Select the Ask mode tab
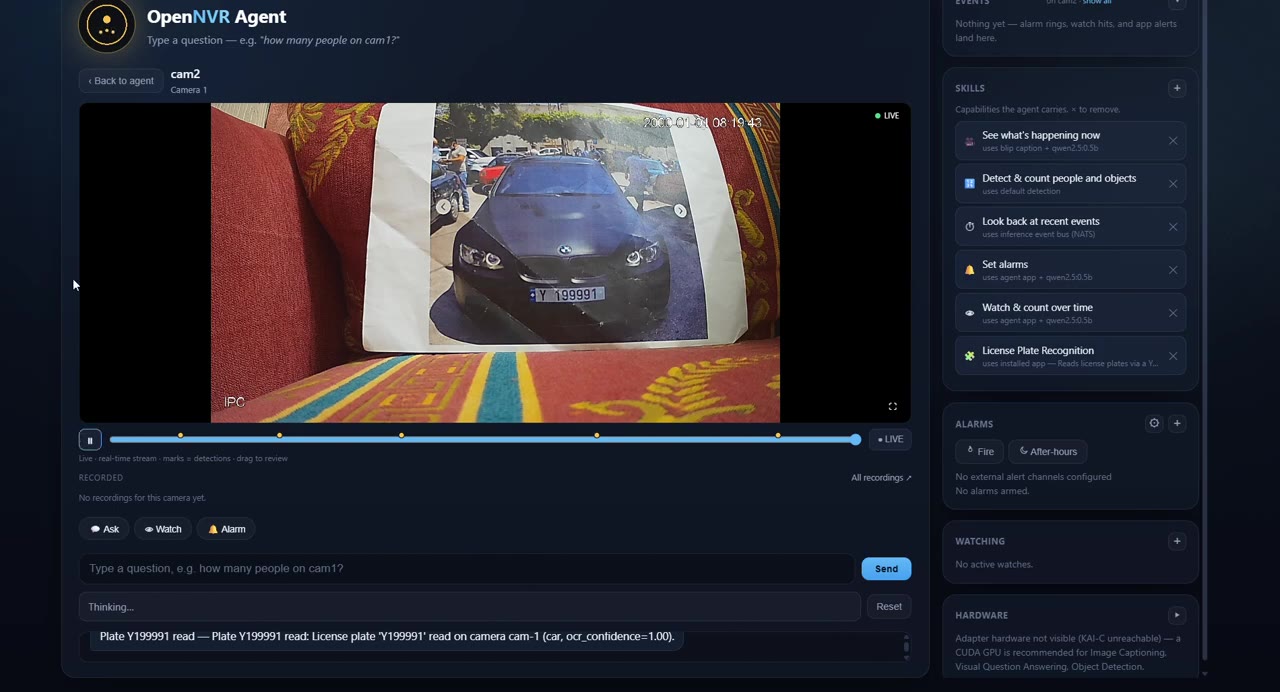This screenshot has height=692, width=1280. 104,529
